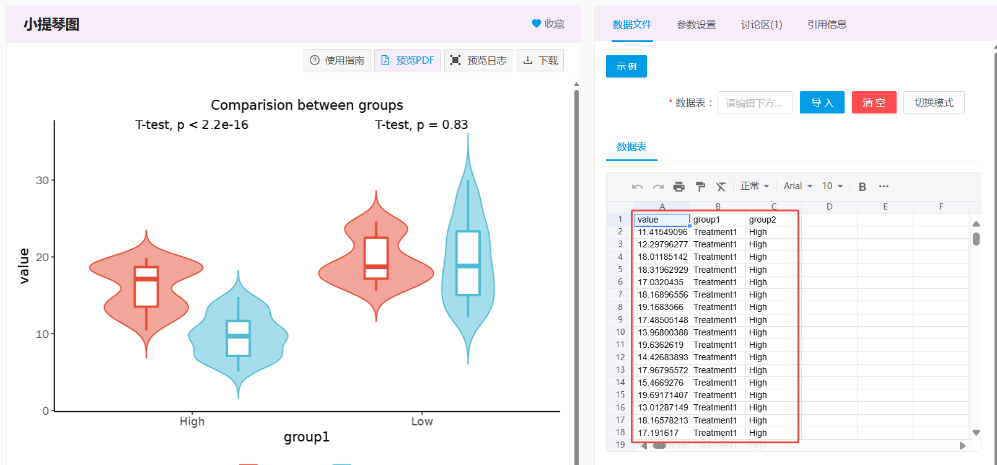The width and height of the screenshot is (997, 465).
Task: Click the 数据表 text input field
Action: (754, 102)
